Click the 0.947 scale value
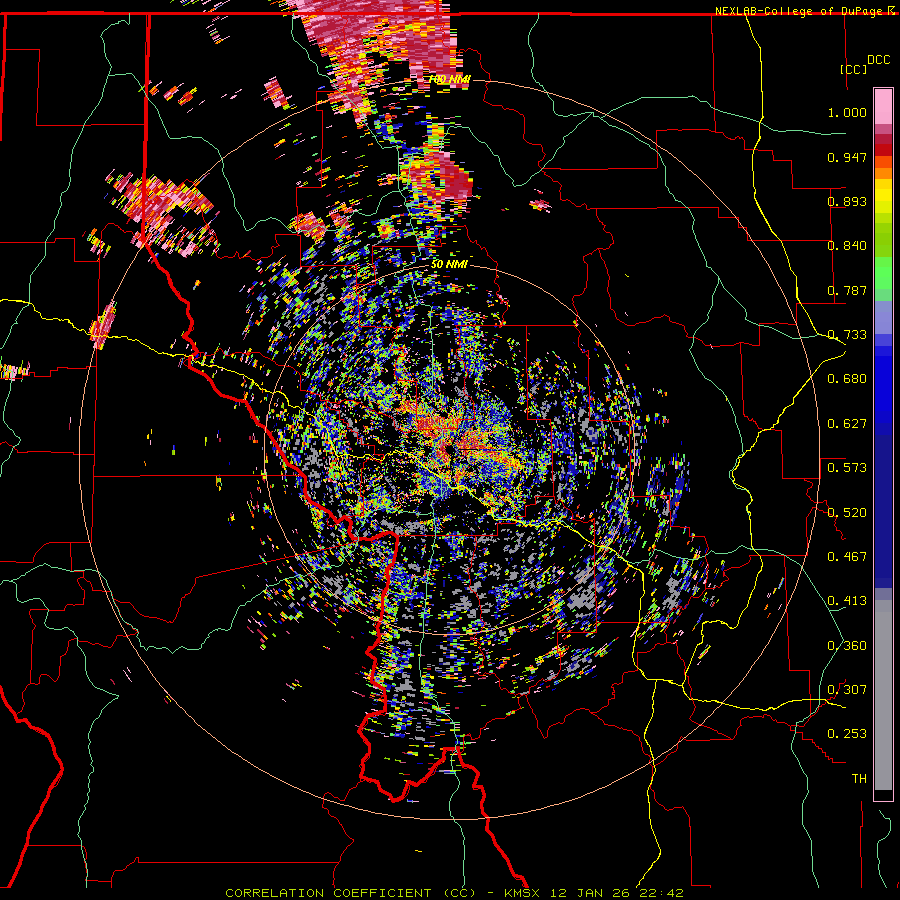Viewport: 900px width, 900px height. tap(847, 157)
